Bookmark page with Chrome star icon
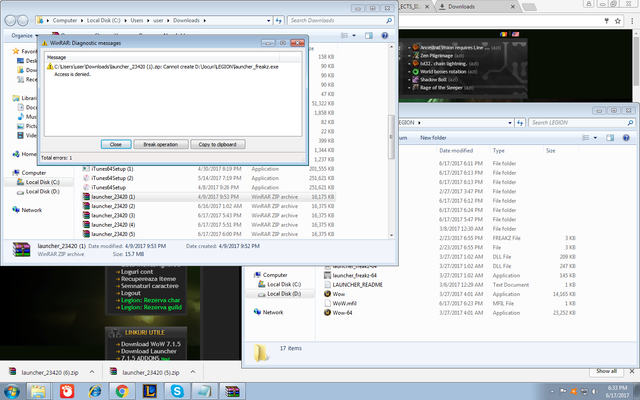Viewport: 640px width, 400px height. (618, 21)
